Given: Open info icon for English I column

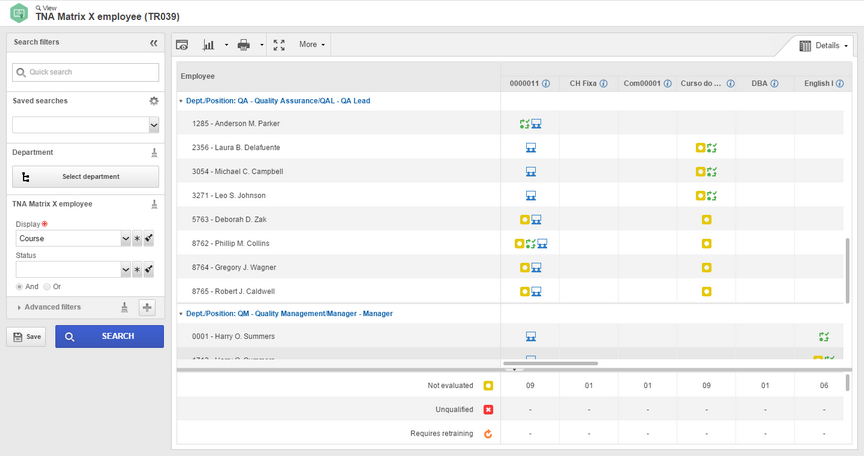Looking at the screenshot, I should (840, 84).
